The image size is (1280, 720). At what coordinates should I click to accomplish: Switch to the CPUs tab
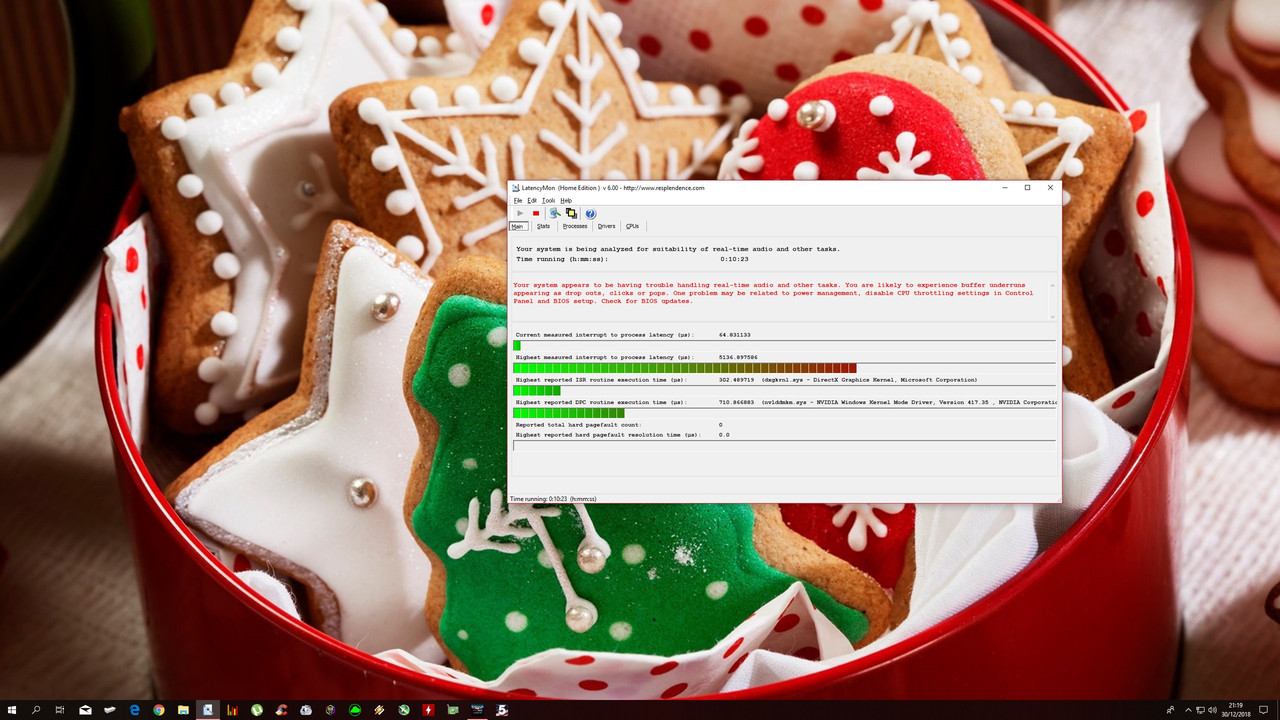click(x=632, y=226)
